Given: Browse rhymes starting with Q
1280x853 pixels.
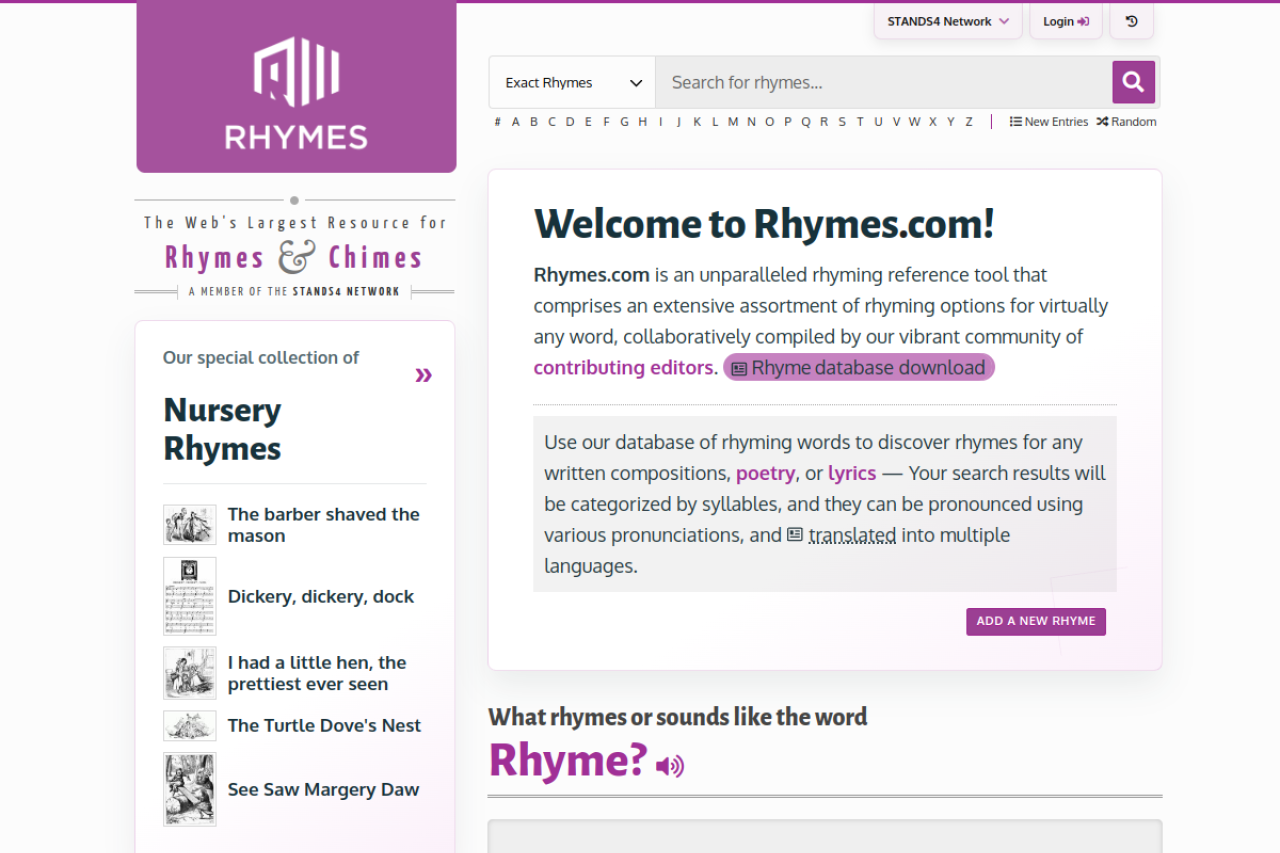Looking at the screenshot, I should [805, 122].
